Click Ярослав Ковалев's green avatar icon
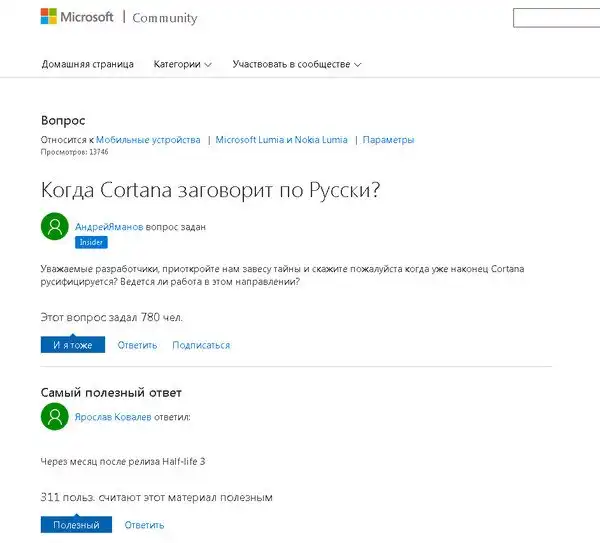 pos(54,416)
